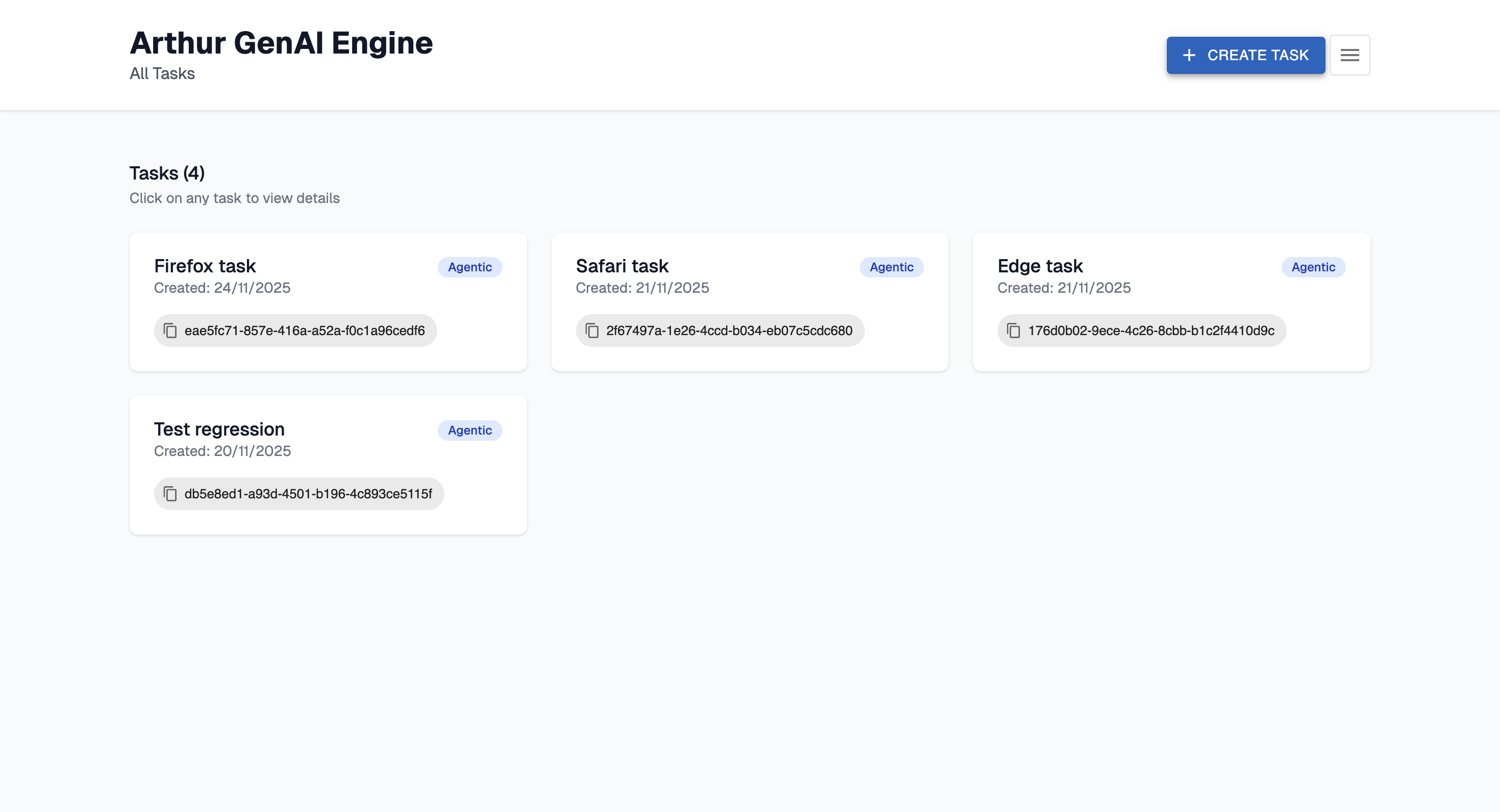
Task: Click the Test regression Agentic badge
Action: pyautogui.click(x=469, y=430)
